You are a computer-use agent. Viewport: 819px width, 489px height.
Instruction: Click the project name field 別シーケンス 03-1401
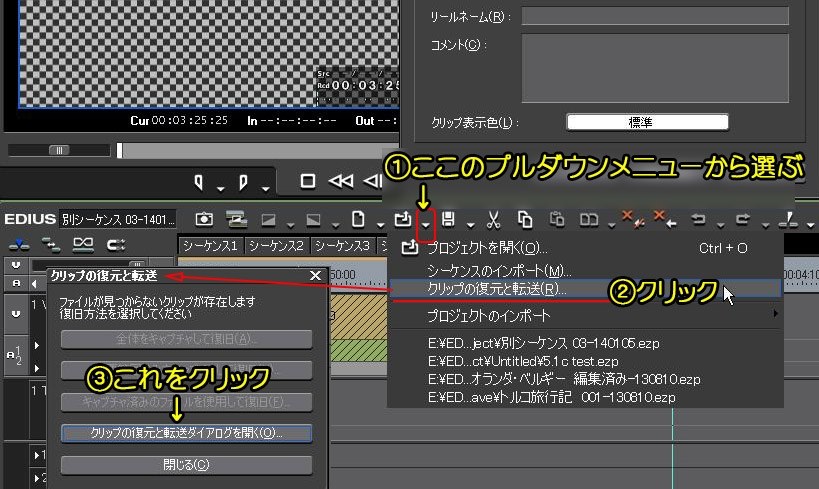click(118, 219)
